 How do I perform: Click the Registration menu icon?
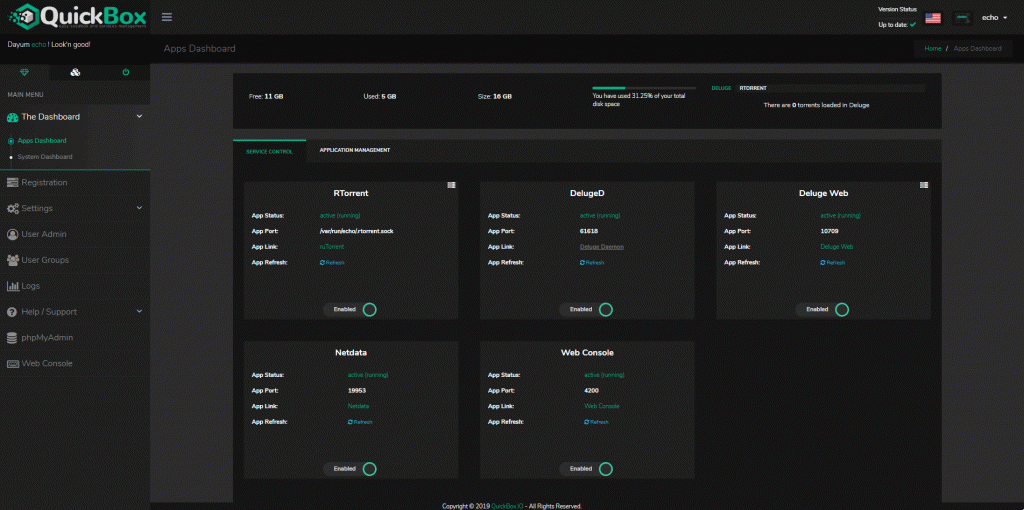12,182
